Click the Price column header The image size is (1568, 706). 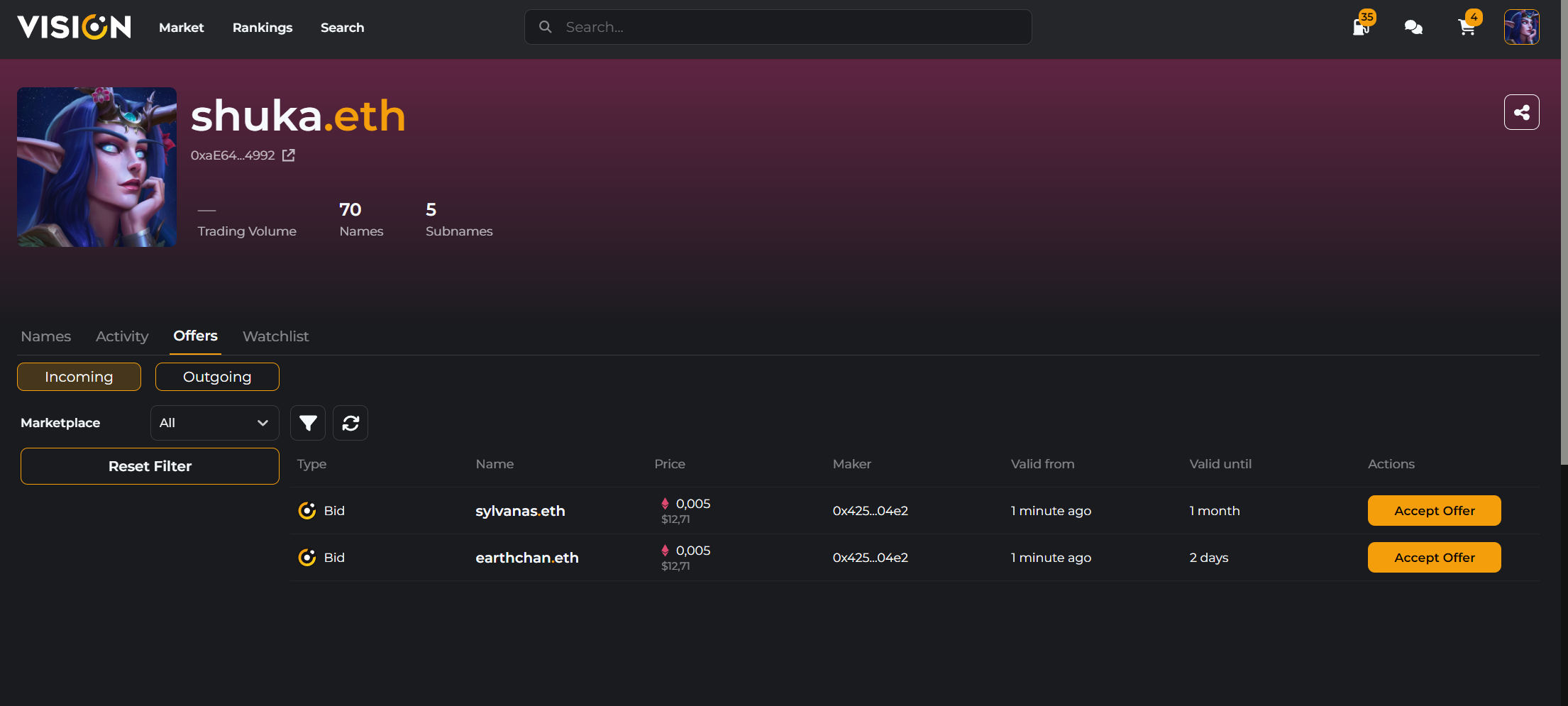(670, 464)
